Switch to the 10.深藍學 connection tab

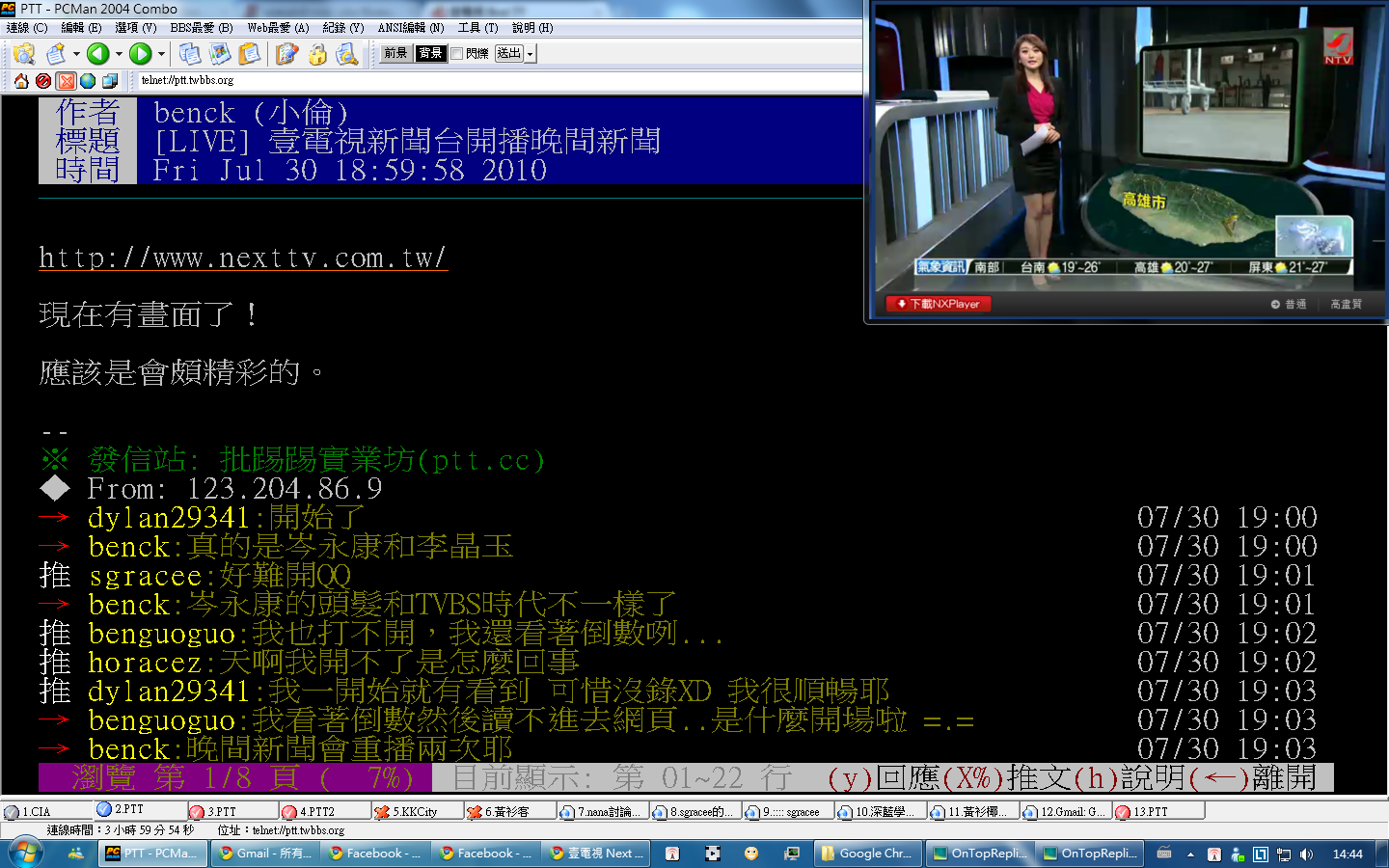click(880, 812)
